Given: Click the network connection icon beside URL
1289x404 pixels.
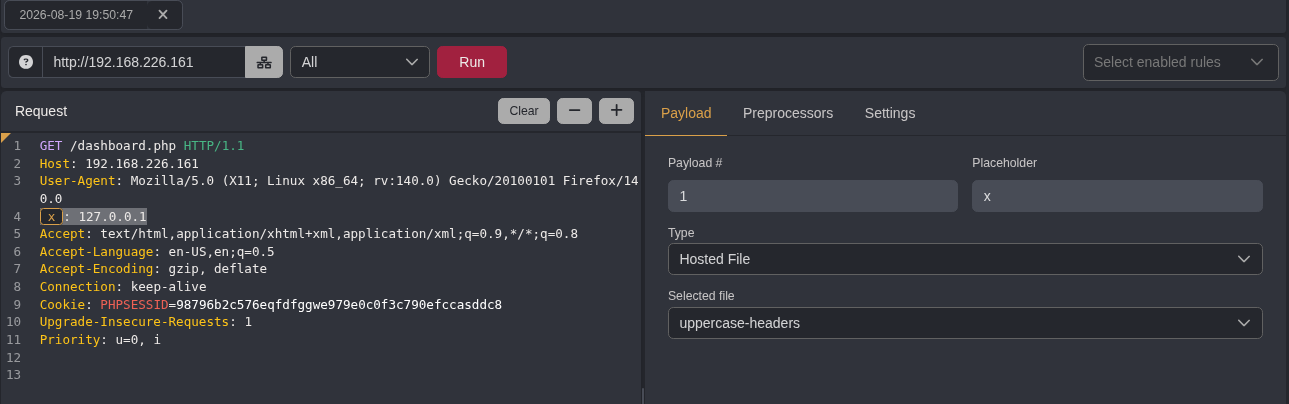Looking at the screenshot, I should click(x=264, y=62).
